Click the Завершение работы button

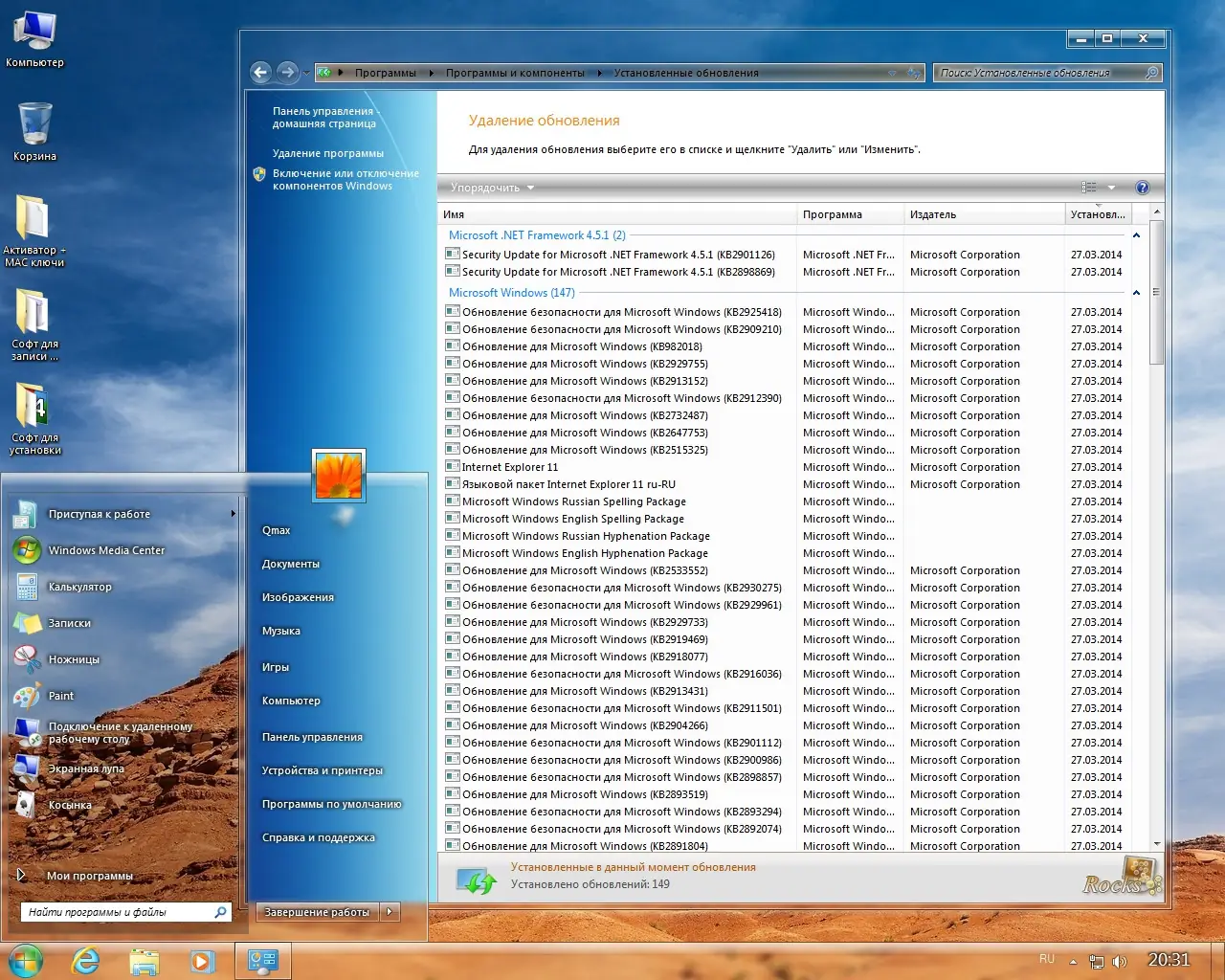pos(317,912)
